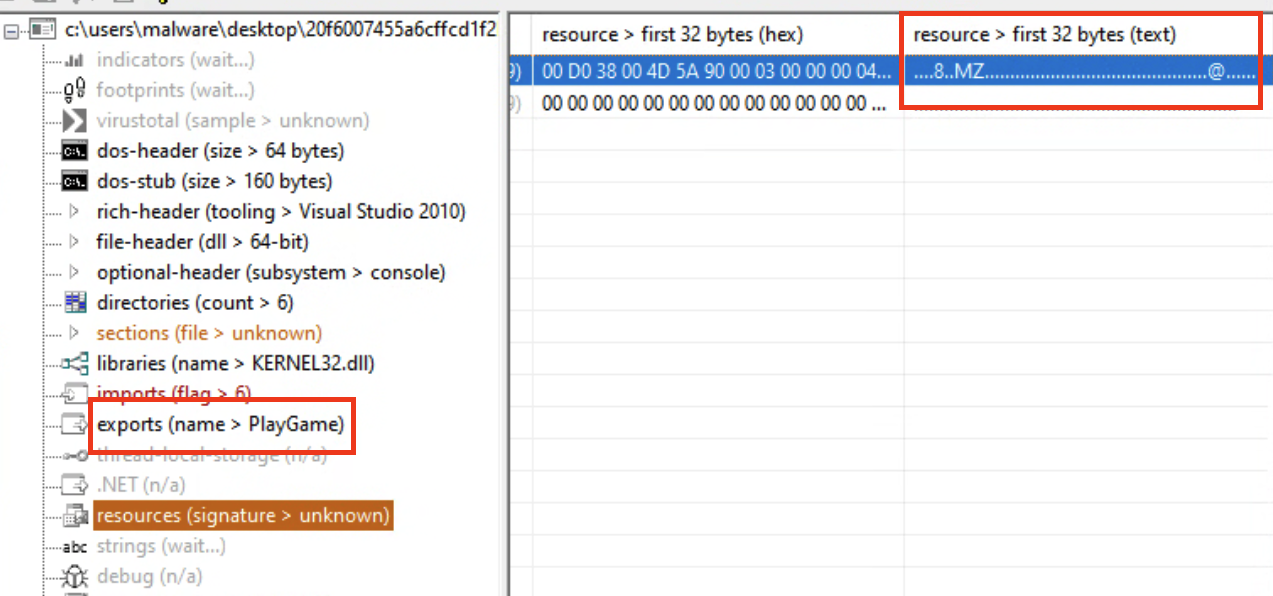Click the directories grid icon
The width and height of the screenshot is (1273, 596).
pyautogui.click(x=75, y=302)
